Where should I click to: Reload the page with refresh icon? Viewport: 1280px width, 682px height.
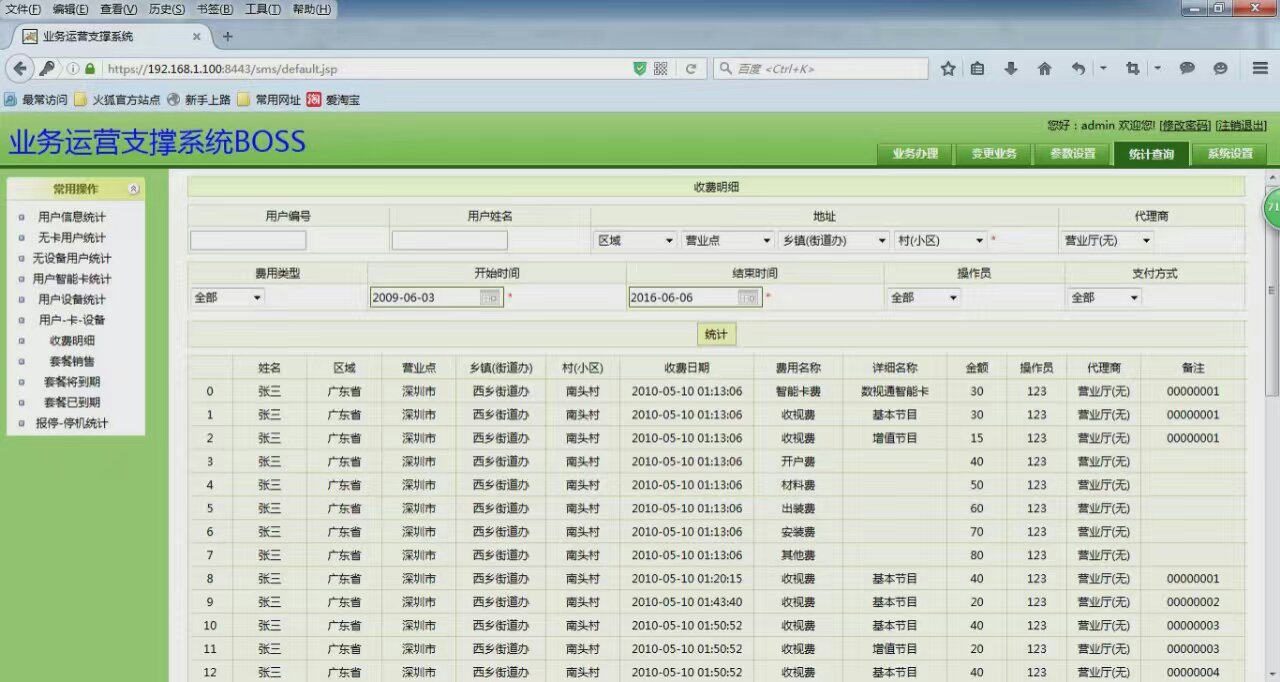pyautogui.click(x=690, y=69)
